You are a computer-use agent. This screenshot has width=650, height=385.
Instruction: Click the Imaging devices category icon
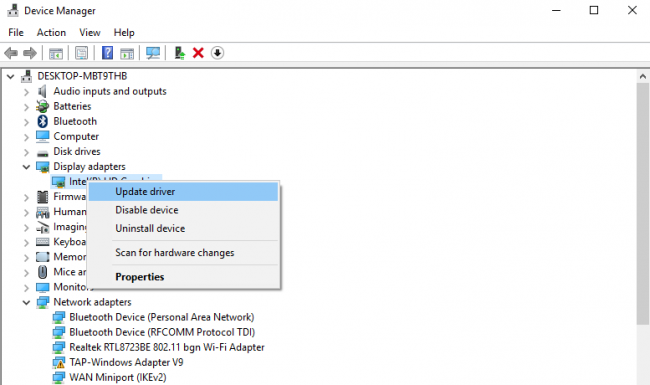pyautogui.click(x=42, y=227)
